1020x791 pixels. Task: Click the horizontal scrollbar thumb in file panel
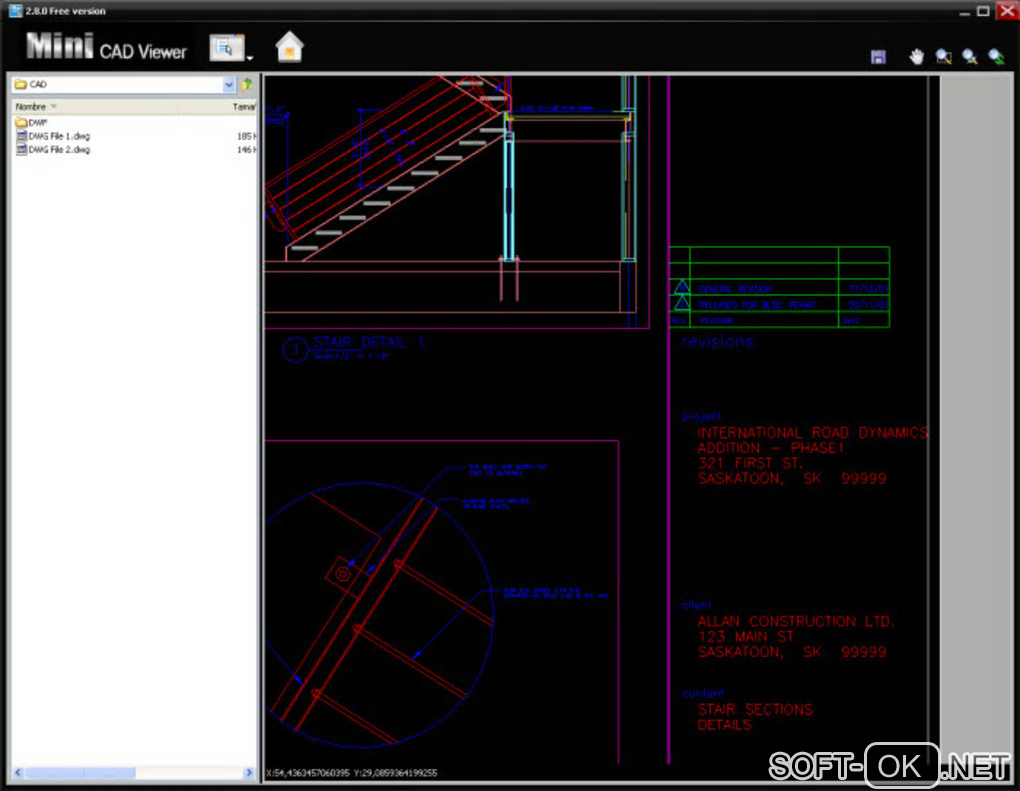coord(81,773)
